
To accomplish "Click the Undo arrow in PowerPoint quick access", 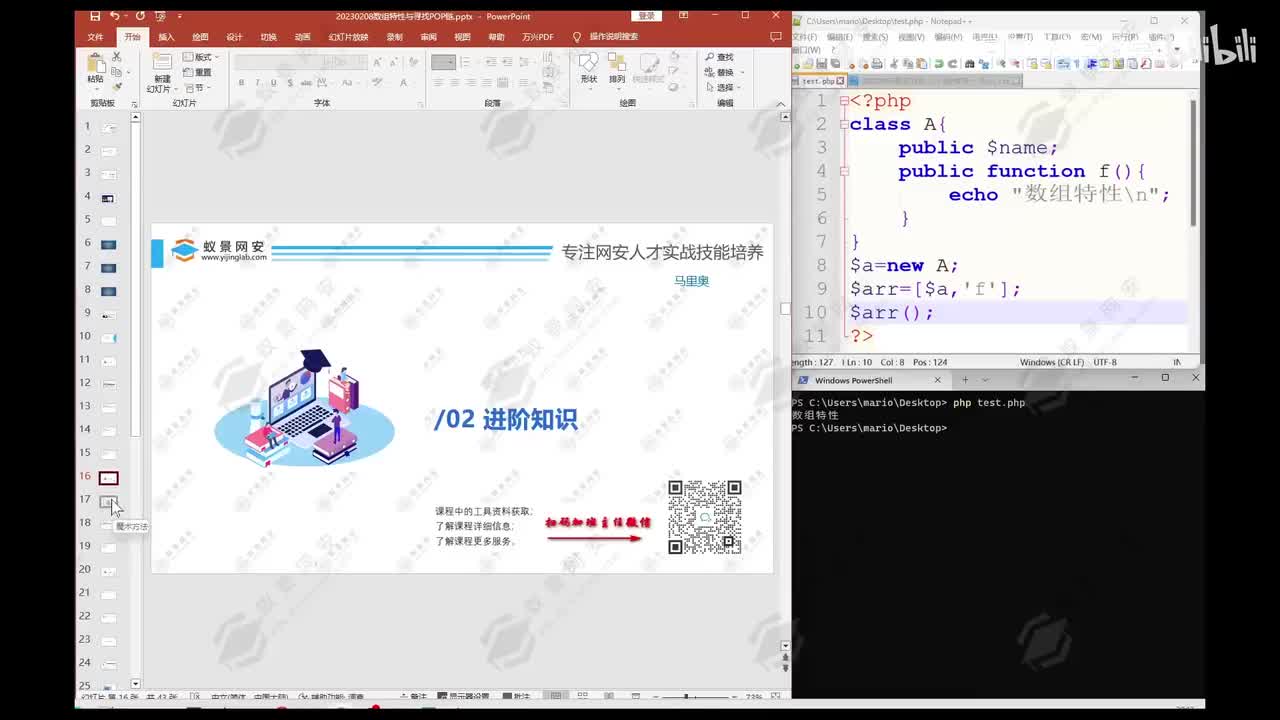I will [x=114, y=16].
